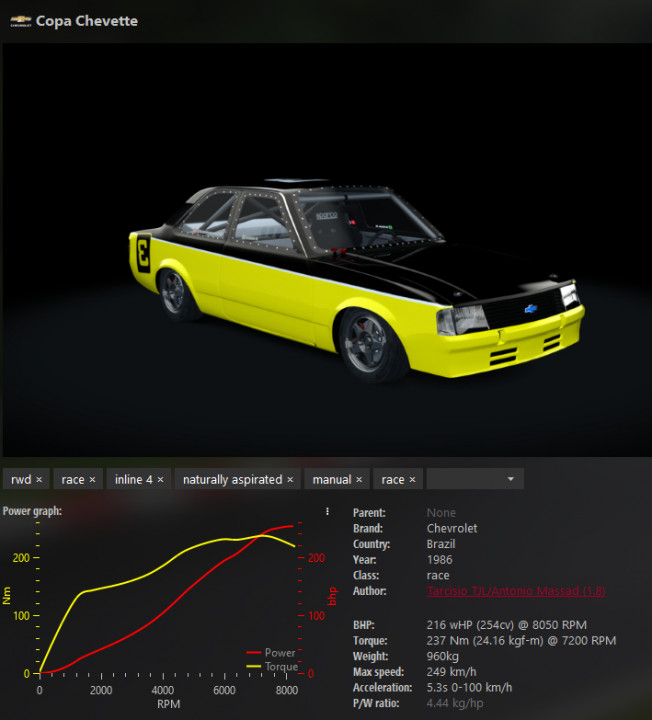Open the author link Tarcisio TJL/Antonio Massad
The image size is (652, 720).
516,591
